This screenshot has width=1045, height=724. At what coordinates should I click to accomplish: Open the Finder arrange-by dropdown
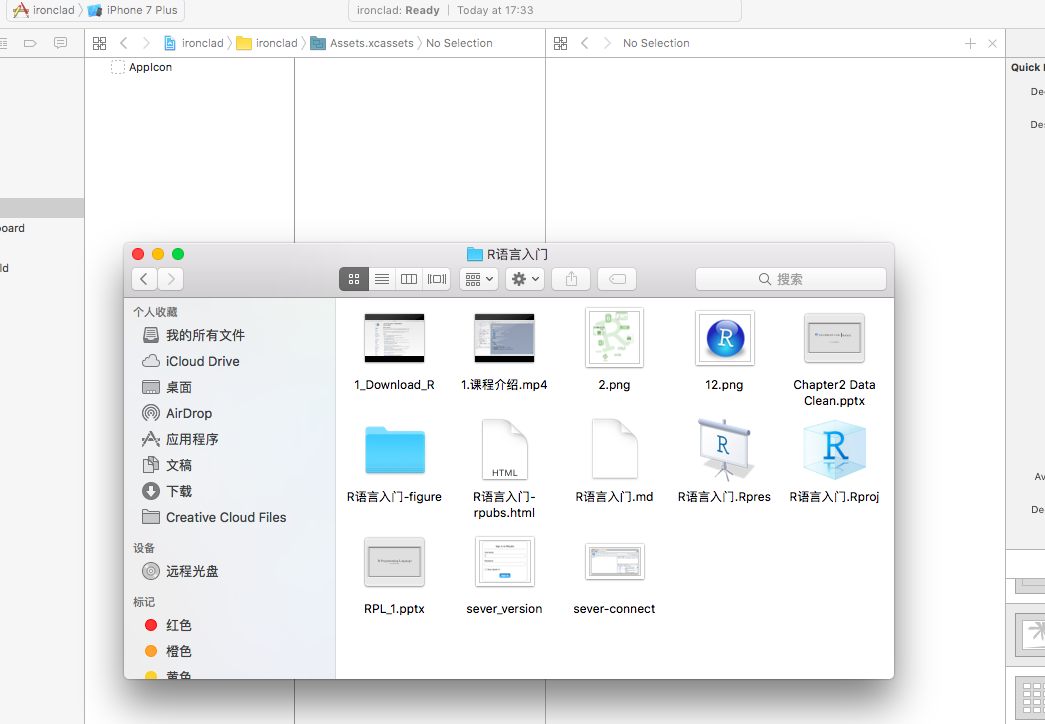479,279
